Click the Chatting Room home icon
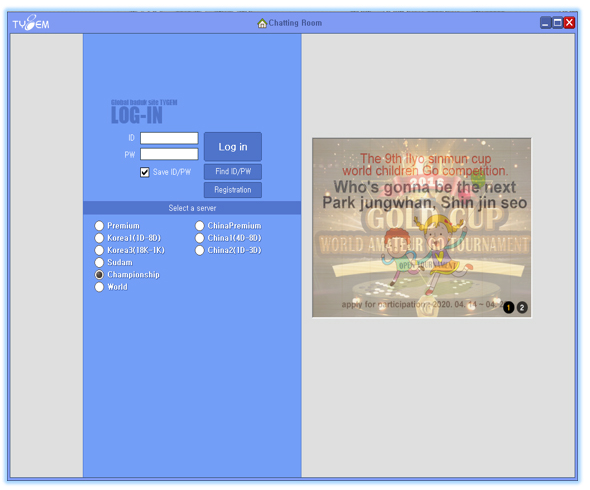Screen dimensions: 590x490 pos(262,23)
